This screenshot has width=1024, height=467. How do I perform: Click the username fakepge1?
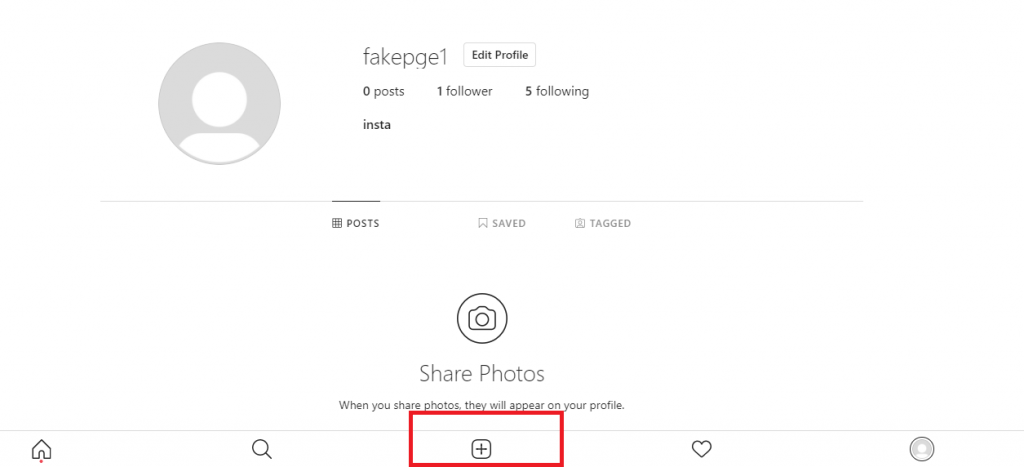404,56
